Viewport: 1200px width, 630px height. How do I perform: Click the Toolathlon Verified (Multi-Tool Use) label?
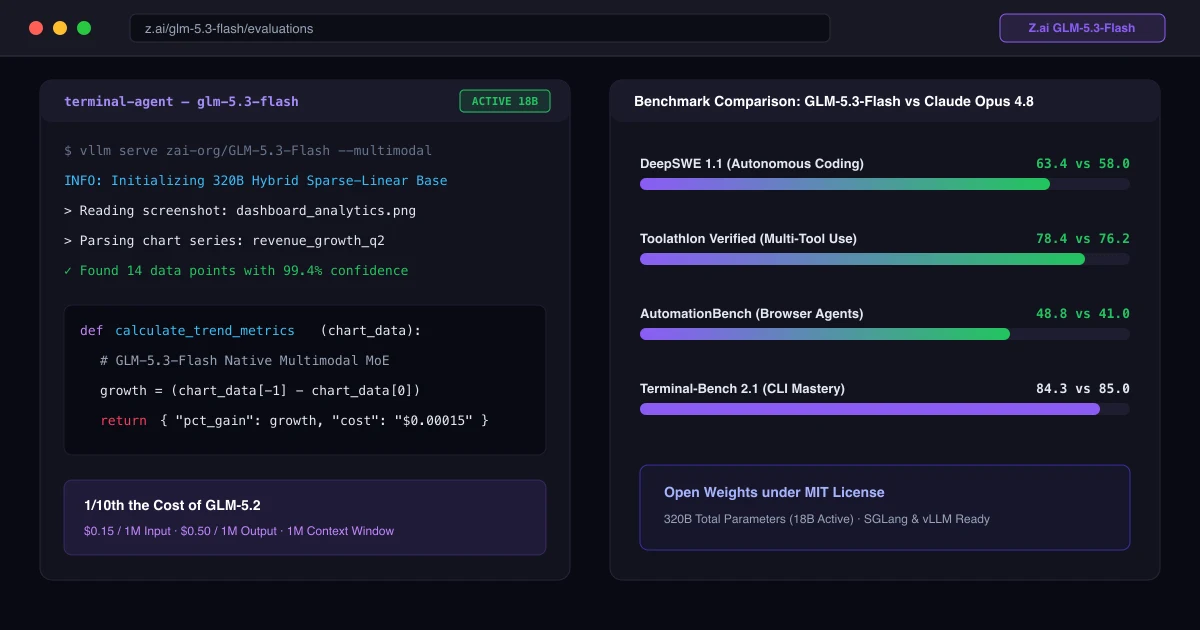pos(748,238)
